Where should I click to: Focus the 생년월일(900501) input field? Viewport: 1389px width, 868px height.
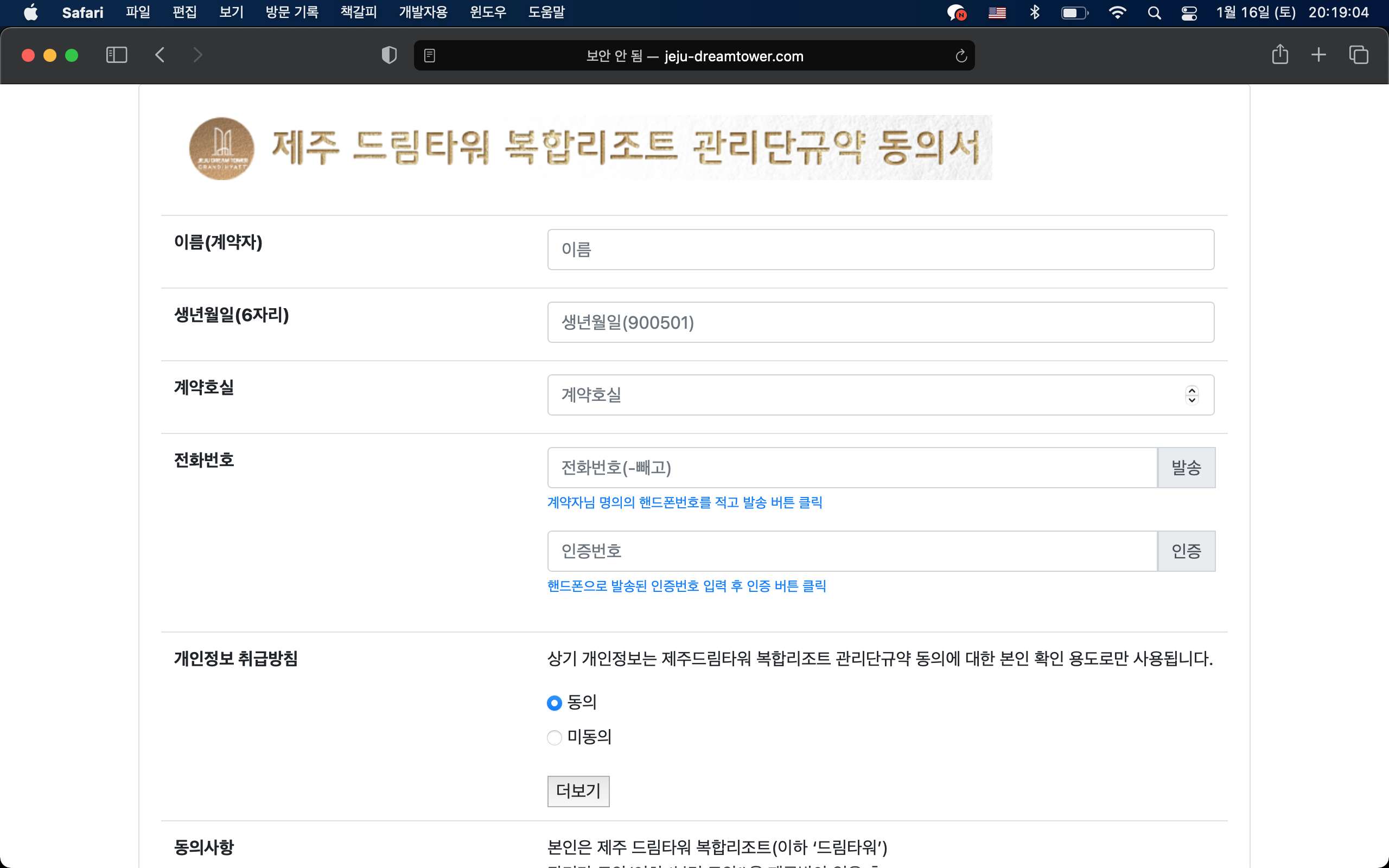pos(881,322)
